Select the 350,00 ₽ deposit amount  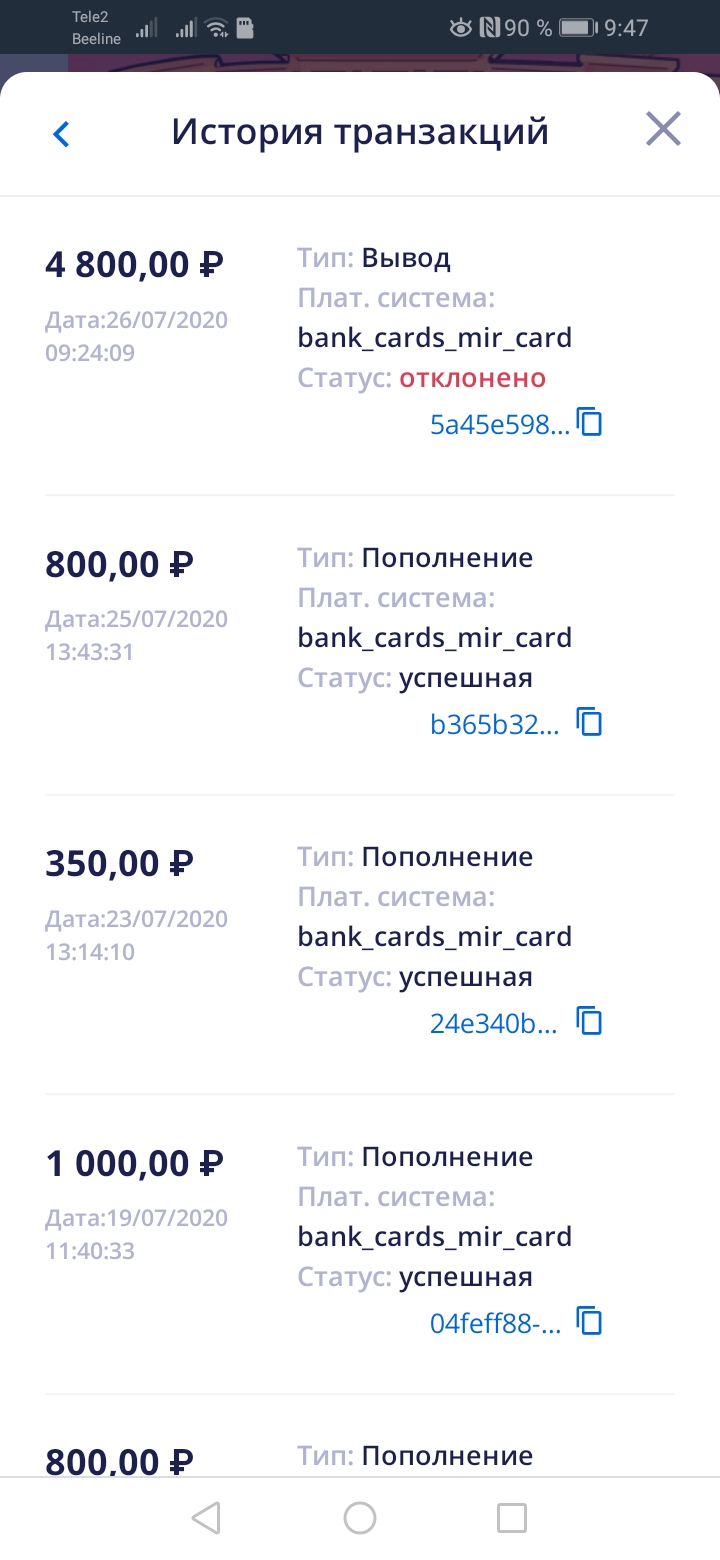119,863
